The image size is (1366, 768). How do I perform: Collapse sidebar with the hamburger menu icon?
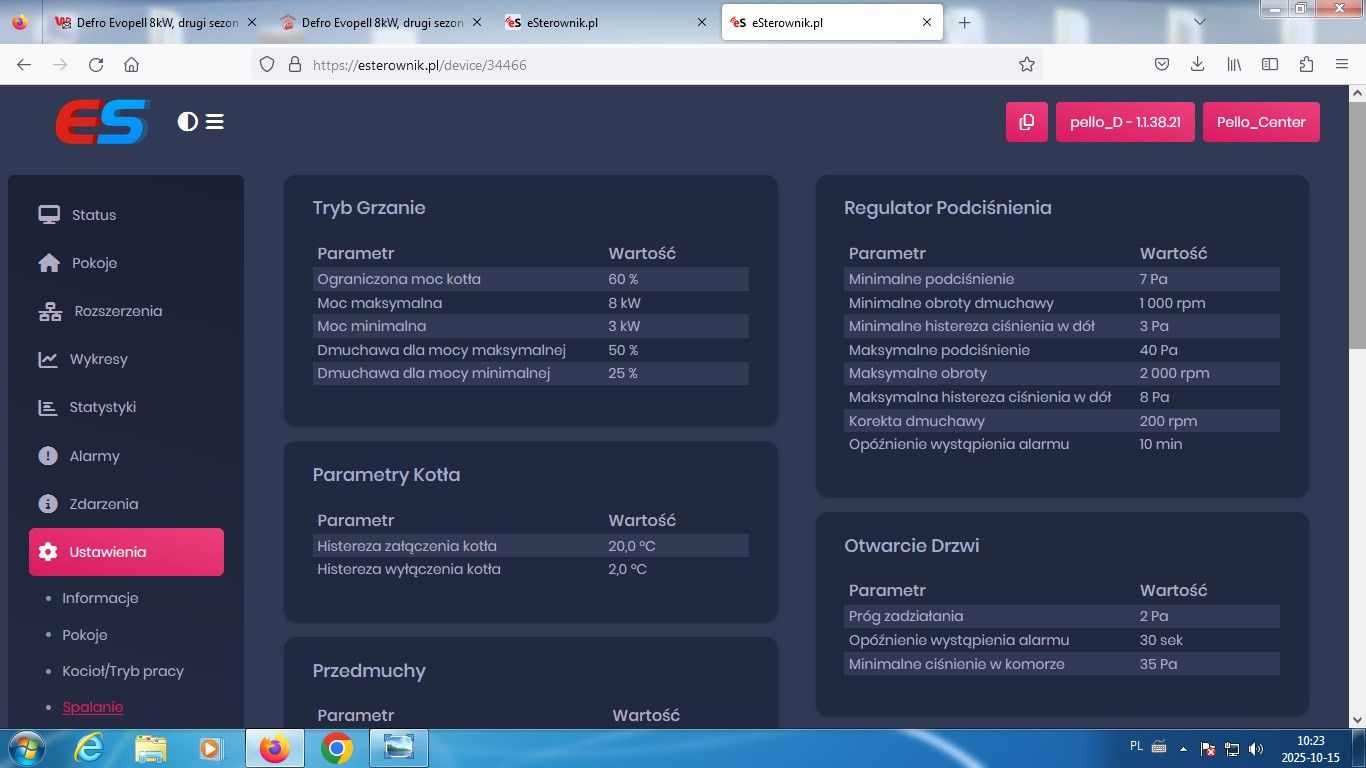click(x=215, y=122)
